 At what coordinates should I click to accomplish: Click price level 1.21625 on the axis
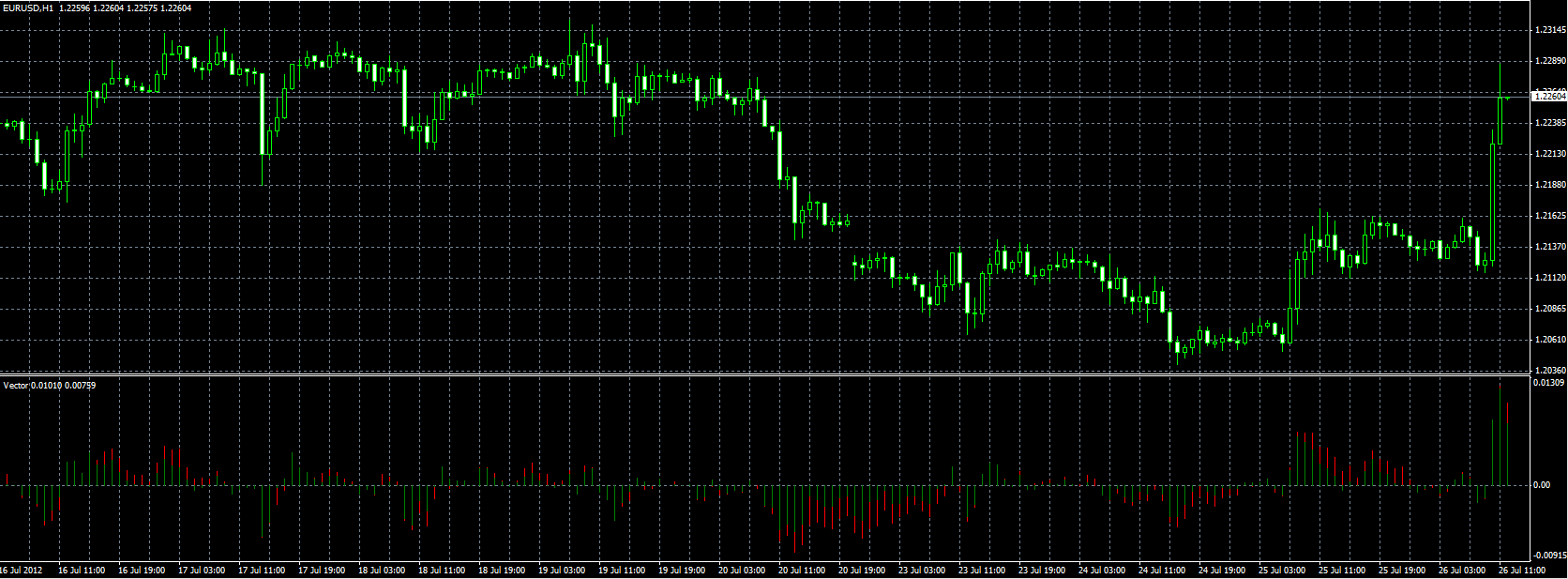click(x=1549, y=216)
